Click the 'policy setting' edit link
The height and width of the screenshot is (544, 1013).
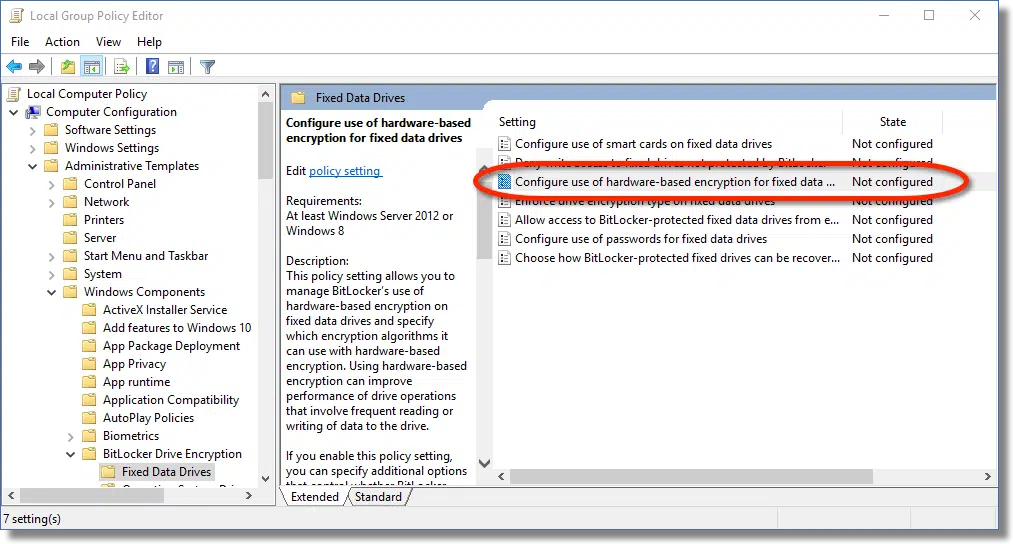click(345, 171)
